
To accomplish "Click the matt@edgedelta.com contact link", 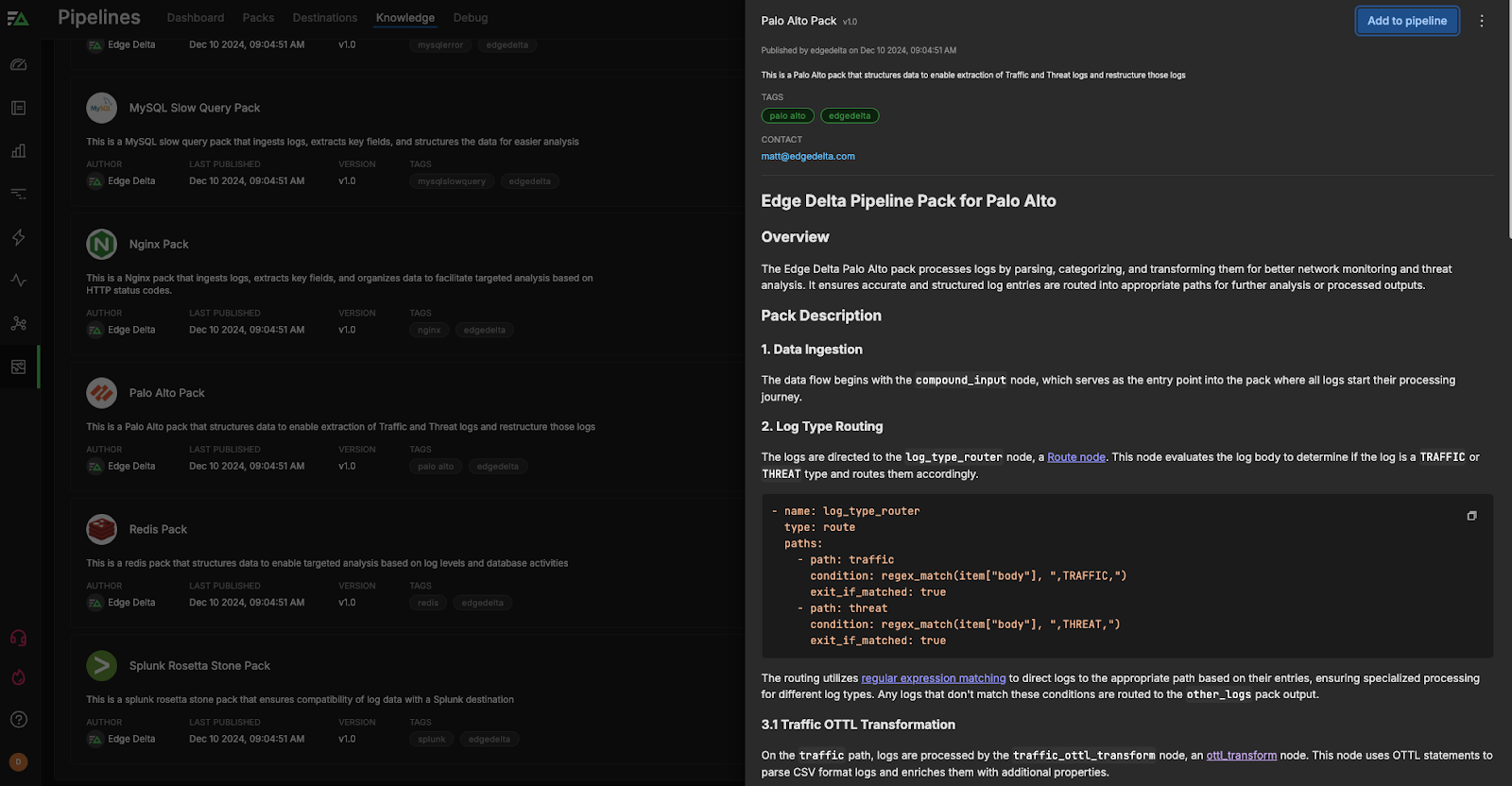I will tap(808, 157).
